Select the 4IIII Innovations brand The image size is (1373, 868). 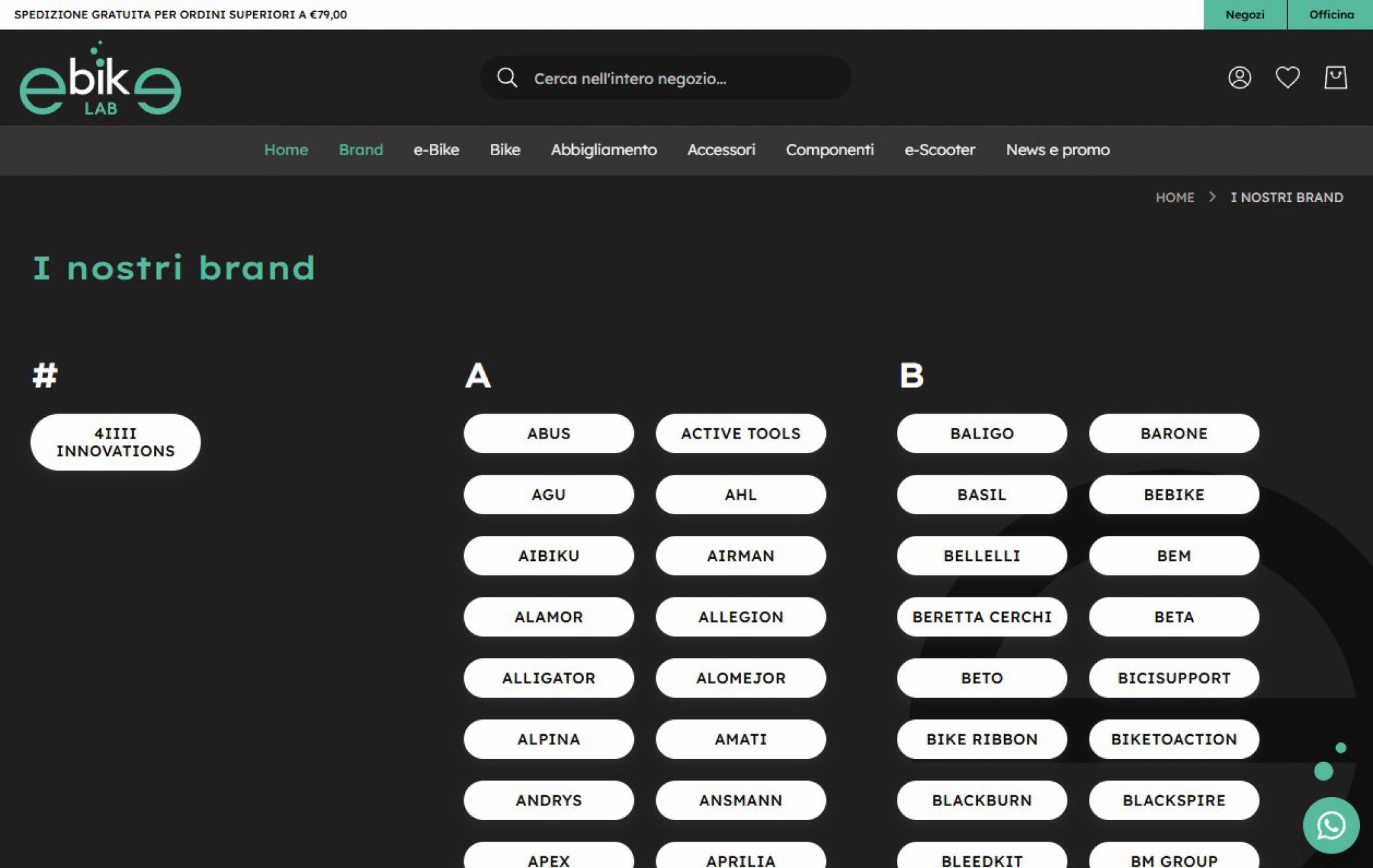point(116,442)
